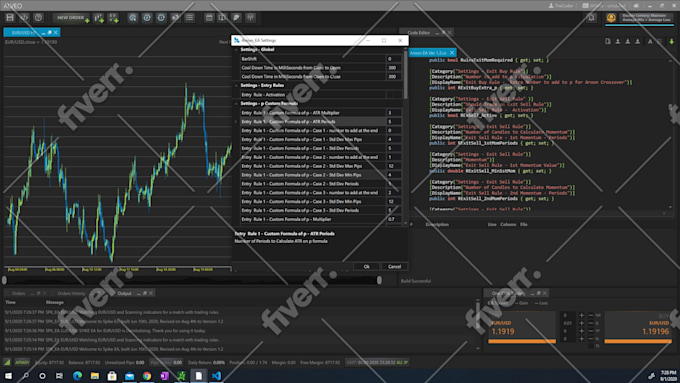Screen dimensions: 680x383
Task: Click the p - Multiplier value 0.7 field
Action: (394, 219)
